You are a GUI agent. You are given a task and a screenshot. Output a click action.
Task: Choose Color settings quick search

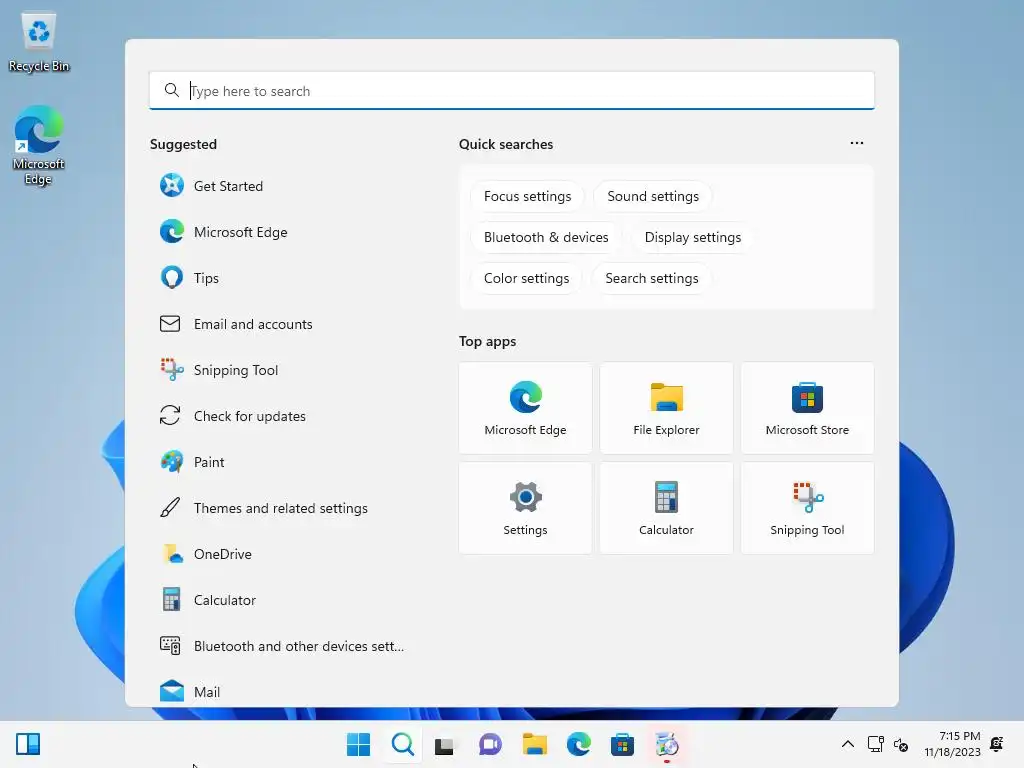coord(526,278)
